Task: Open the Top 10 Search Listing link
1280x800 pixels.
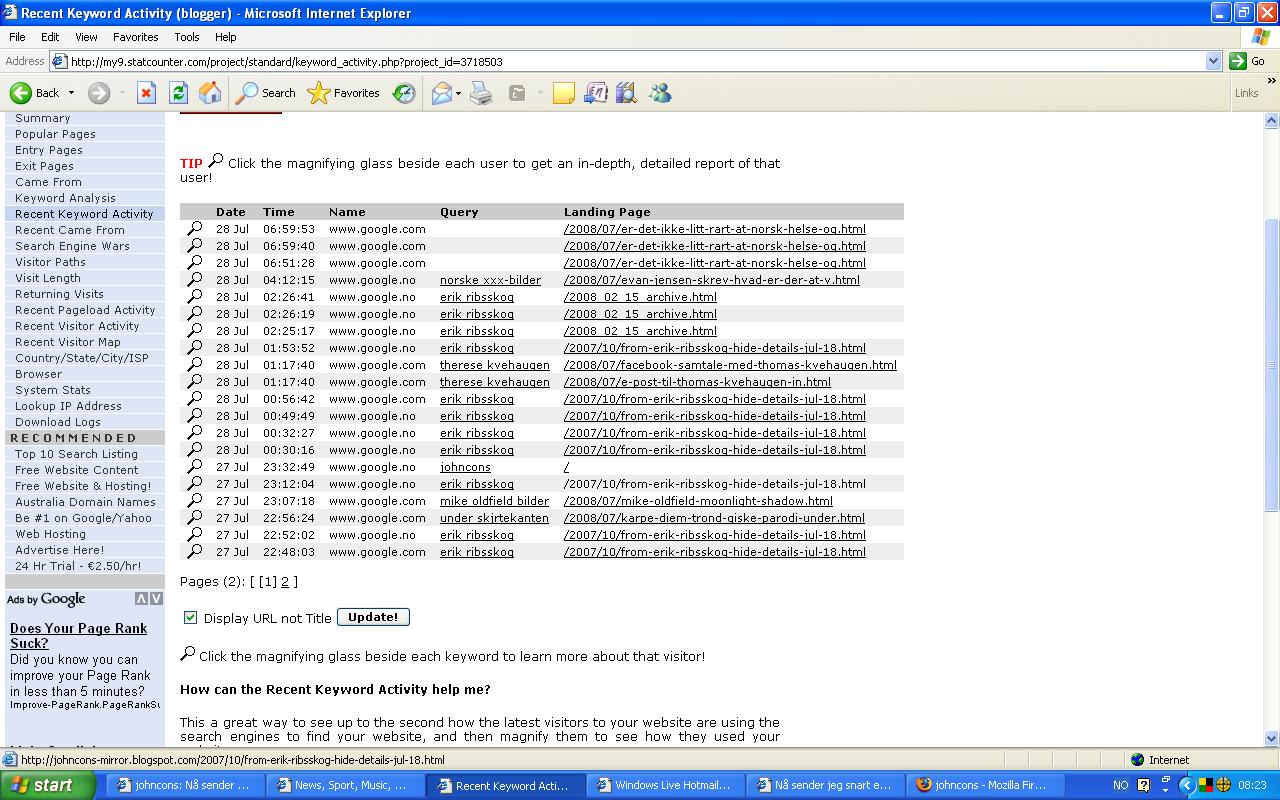Action: [x=76, y=454]
